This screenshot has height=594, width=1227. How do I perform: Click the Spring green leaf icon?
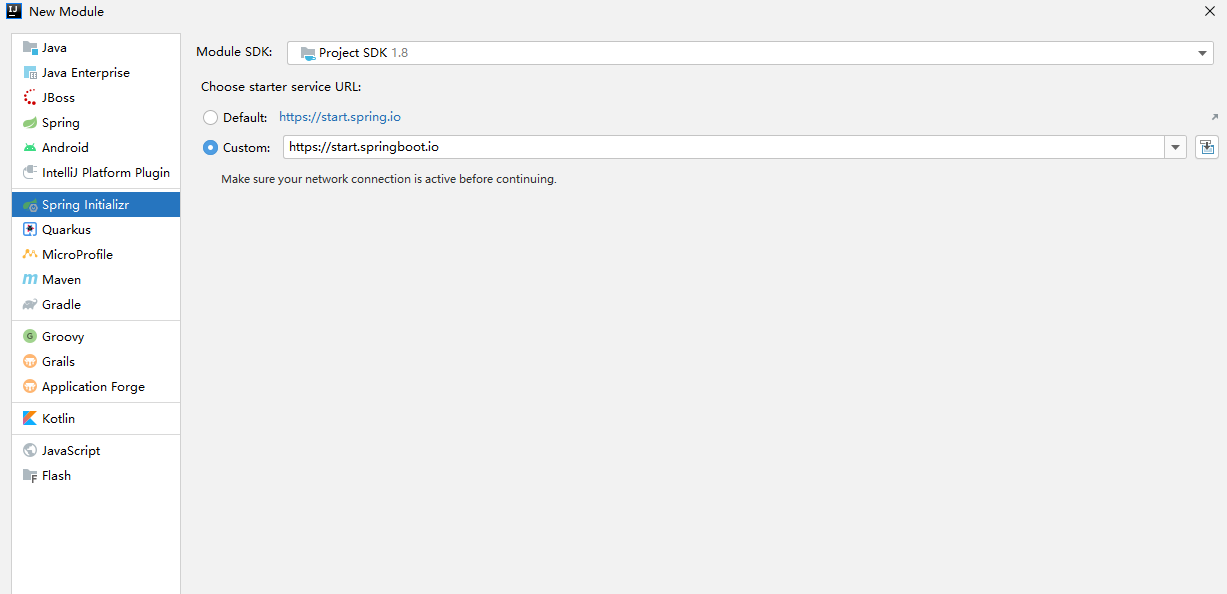click(x=30, y=122)
